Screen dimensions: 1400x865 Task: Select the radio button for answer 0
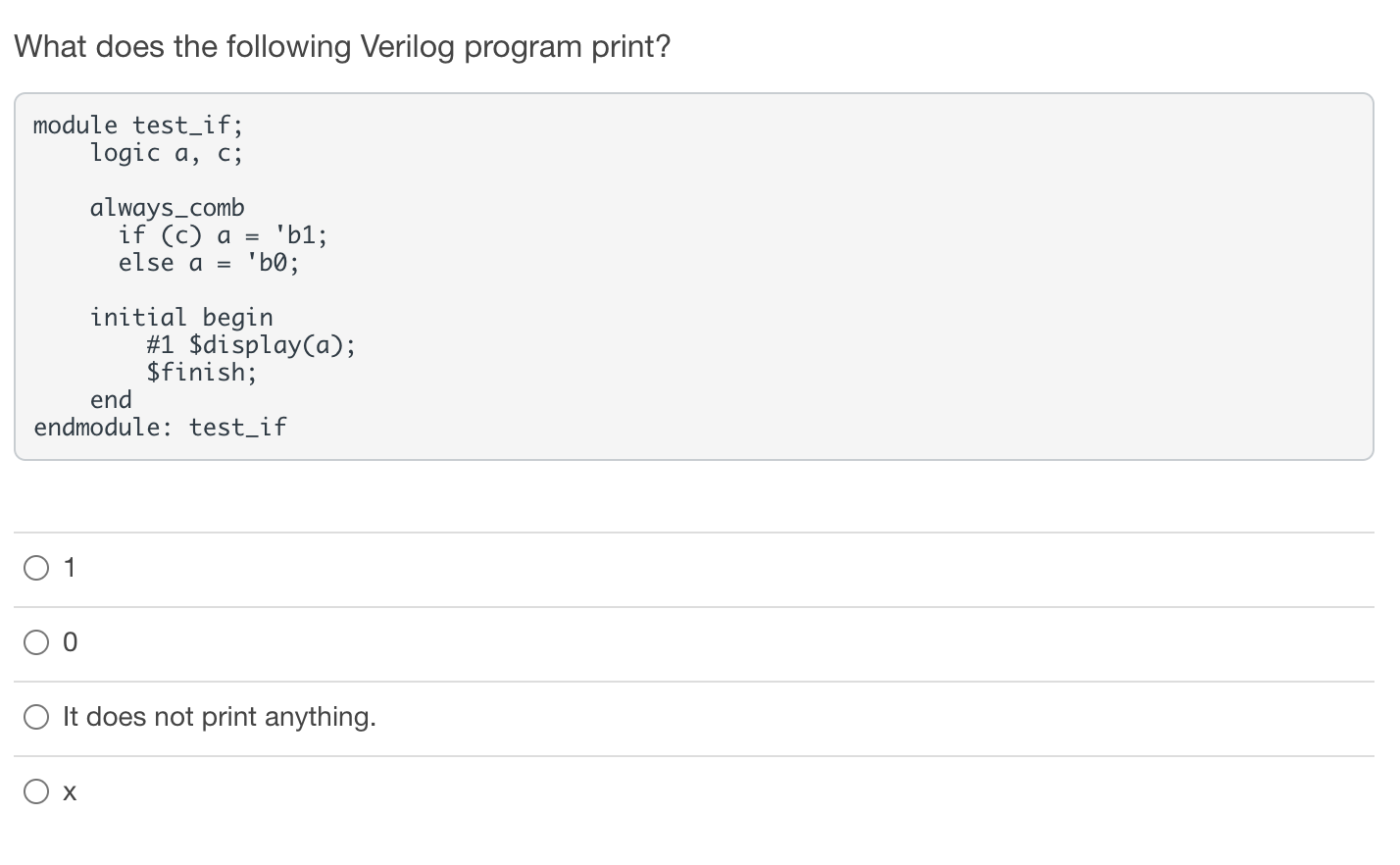coord(36,641)
